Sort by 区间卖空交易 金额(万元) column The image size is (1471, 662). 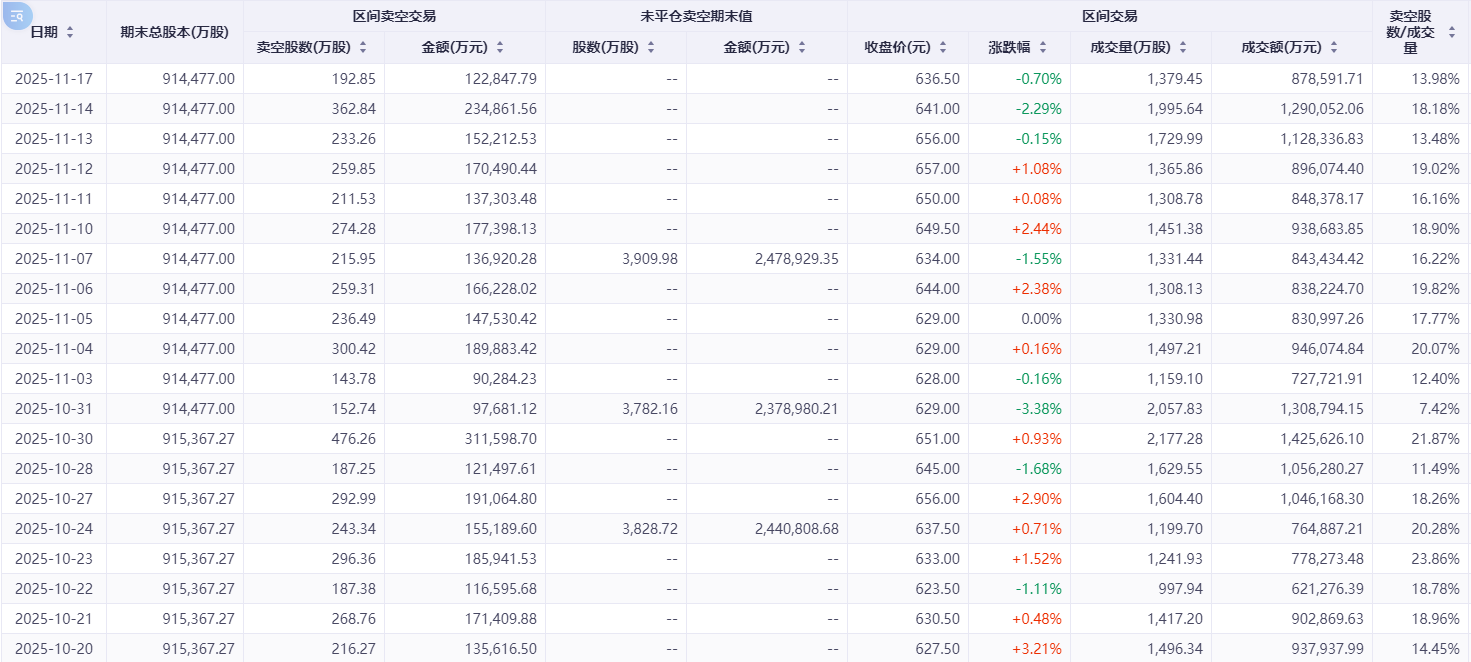[499, 47]
